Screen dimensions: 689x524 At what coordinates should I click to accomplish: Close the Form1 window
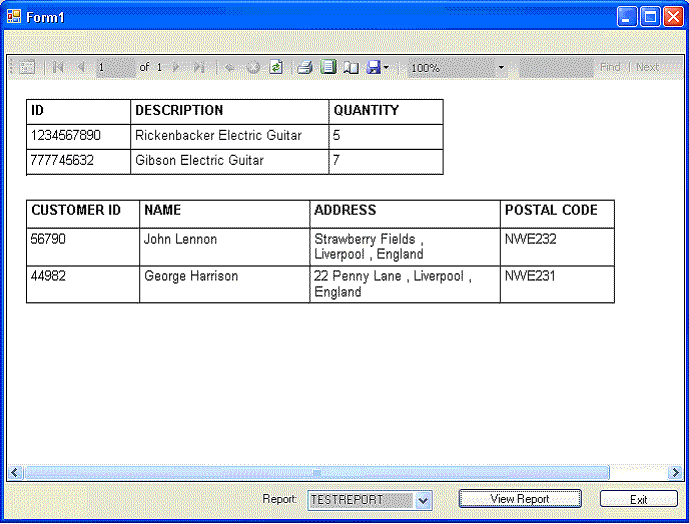673,17
